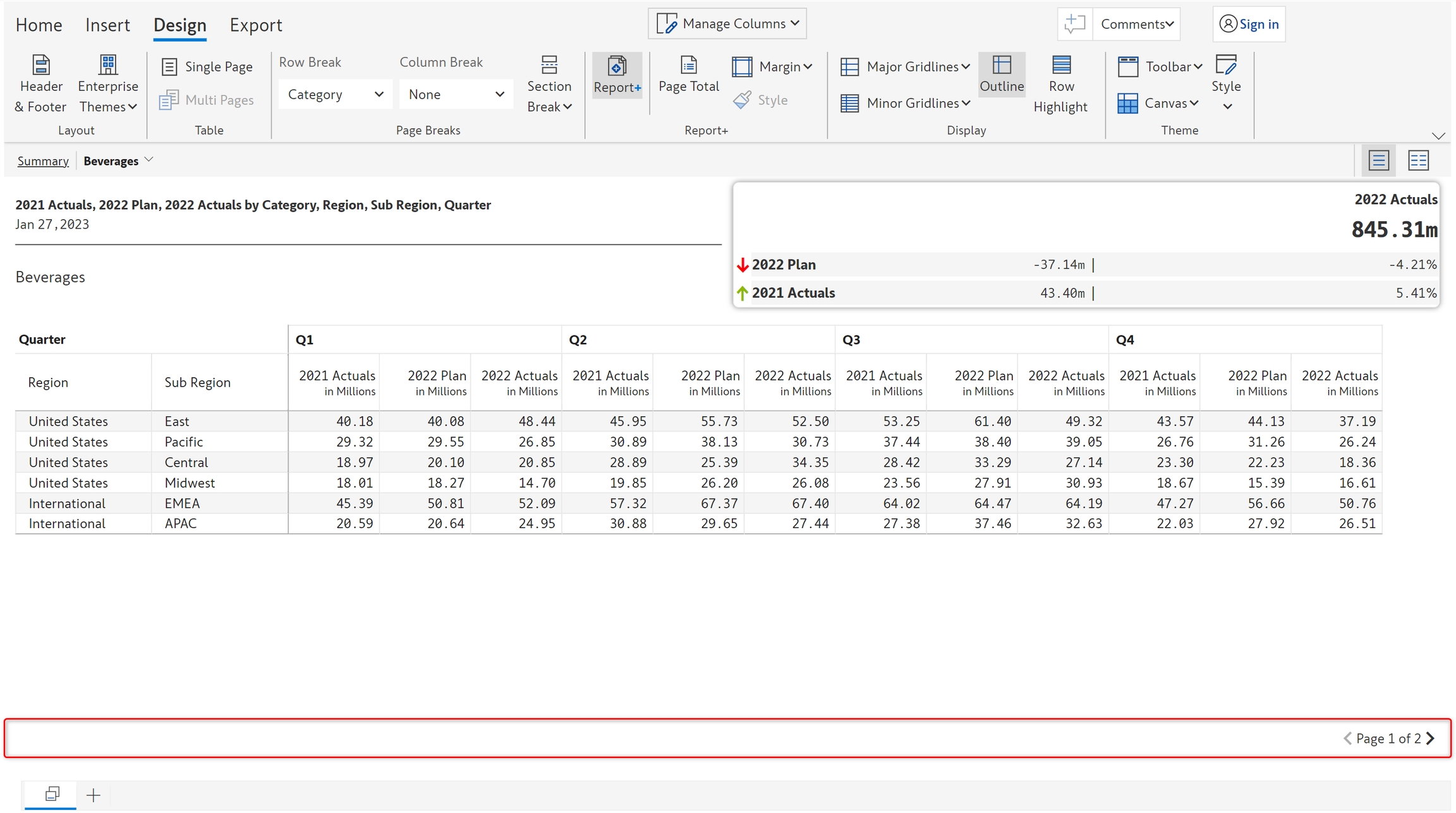Switch to the Insert tab
Screen dimensions: 1456x813
pos(107,25)
